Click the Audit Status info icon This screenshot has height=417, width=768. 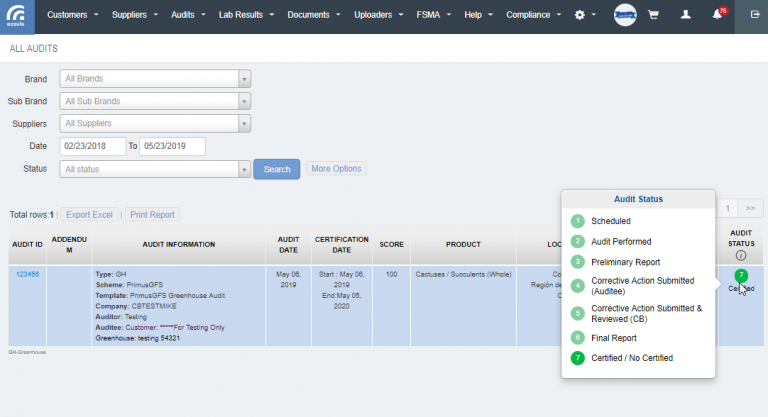click(x=740, y=256)
